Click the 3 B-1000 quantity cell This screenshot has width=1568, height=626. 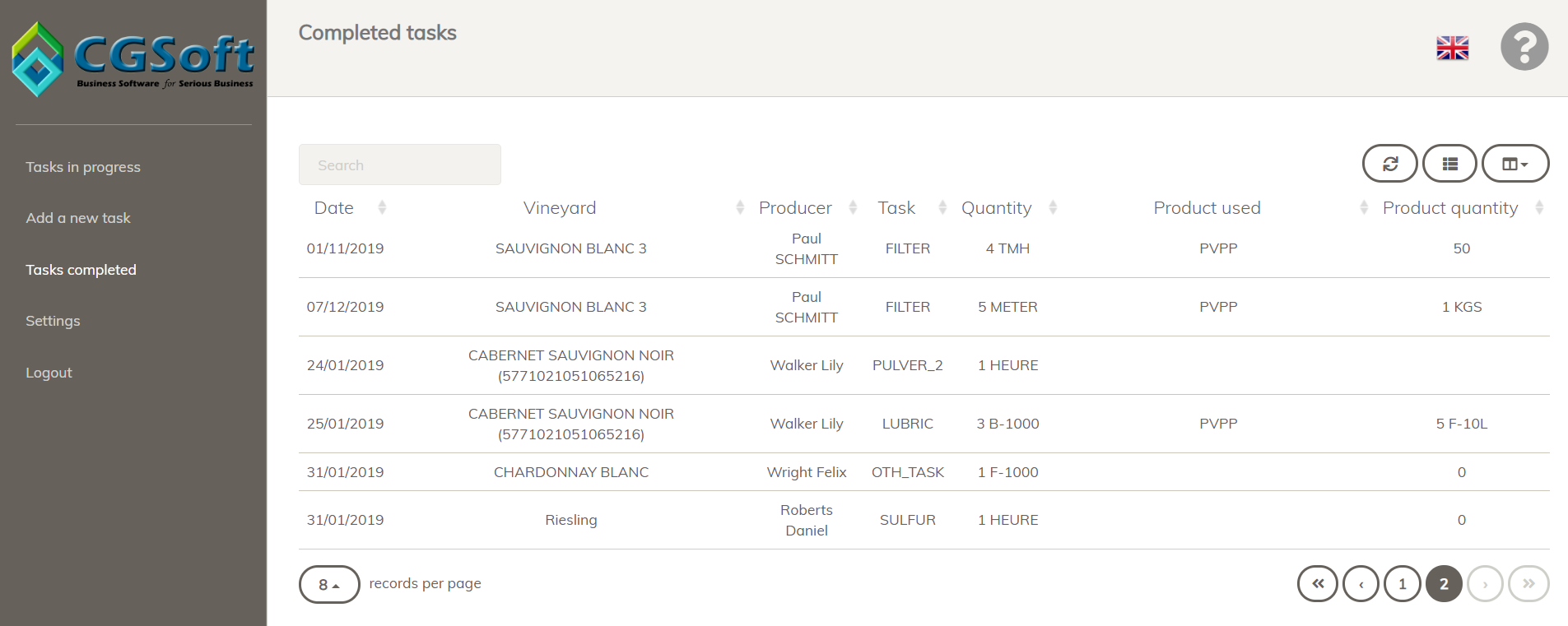click(x=1007, y=424)
